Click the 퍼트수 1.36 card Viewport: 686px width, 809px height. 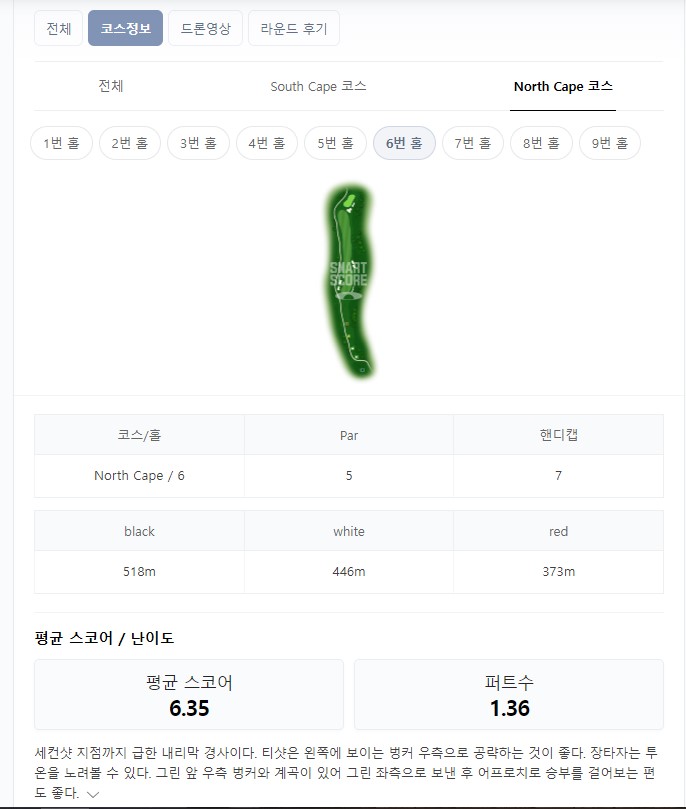pyautogui.click(x=509, y=695)
